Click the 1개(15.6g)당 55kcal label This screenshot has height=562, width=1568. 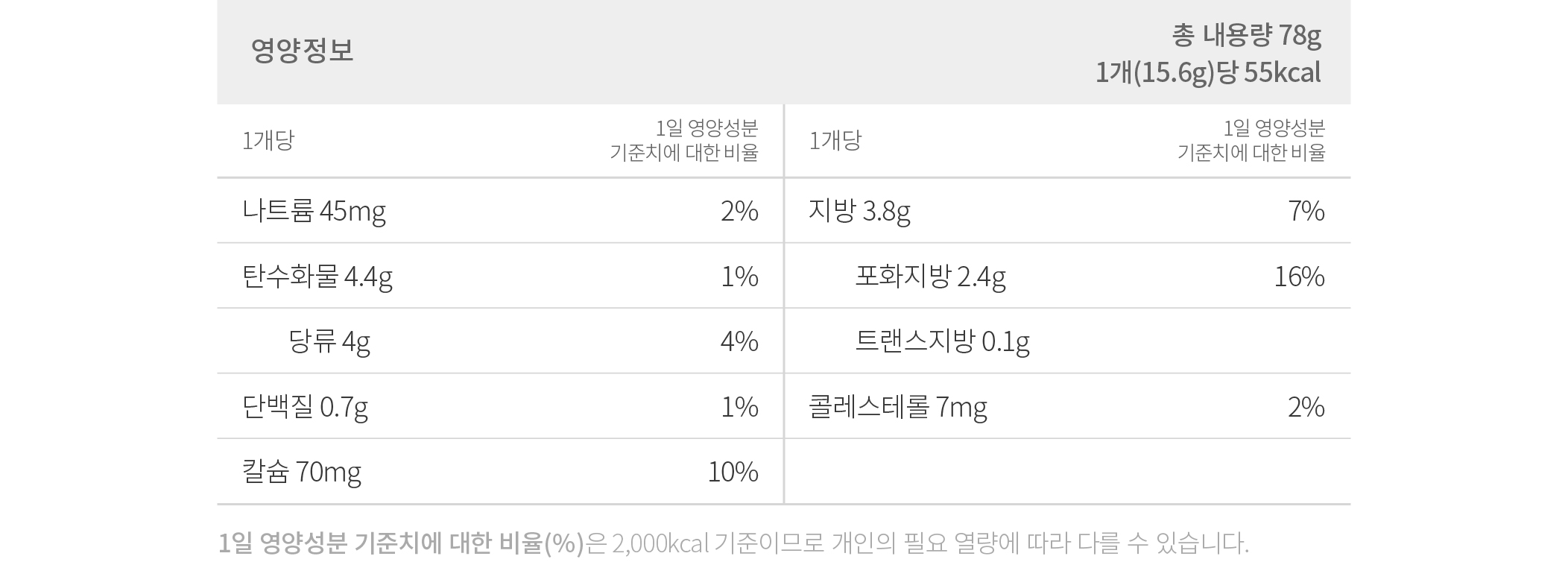coord(1208,73)
